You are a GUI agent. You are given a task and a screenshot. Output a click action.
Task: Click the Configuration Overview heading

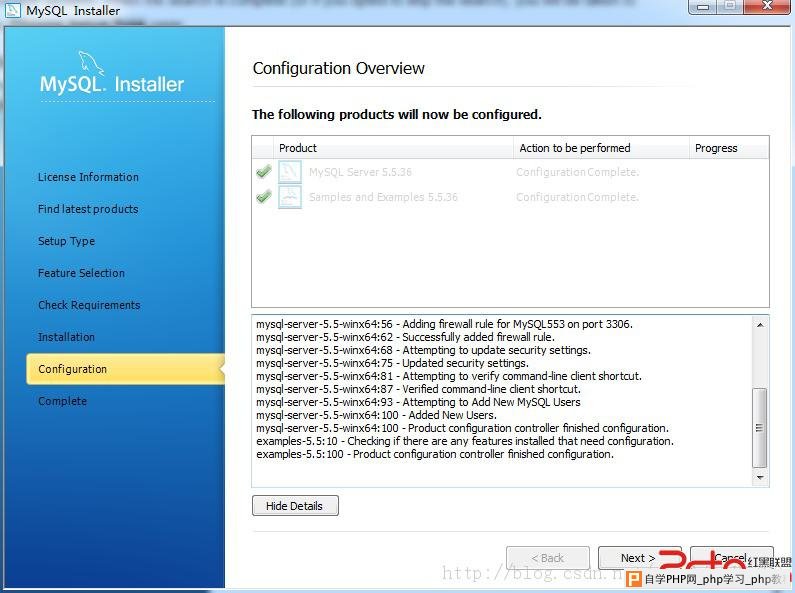tap(338, 68)
